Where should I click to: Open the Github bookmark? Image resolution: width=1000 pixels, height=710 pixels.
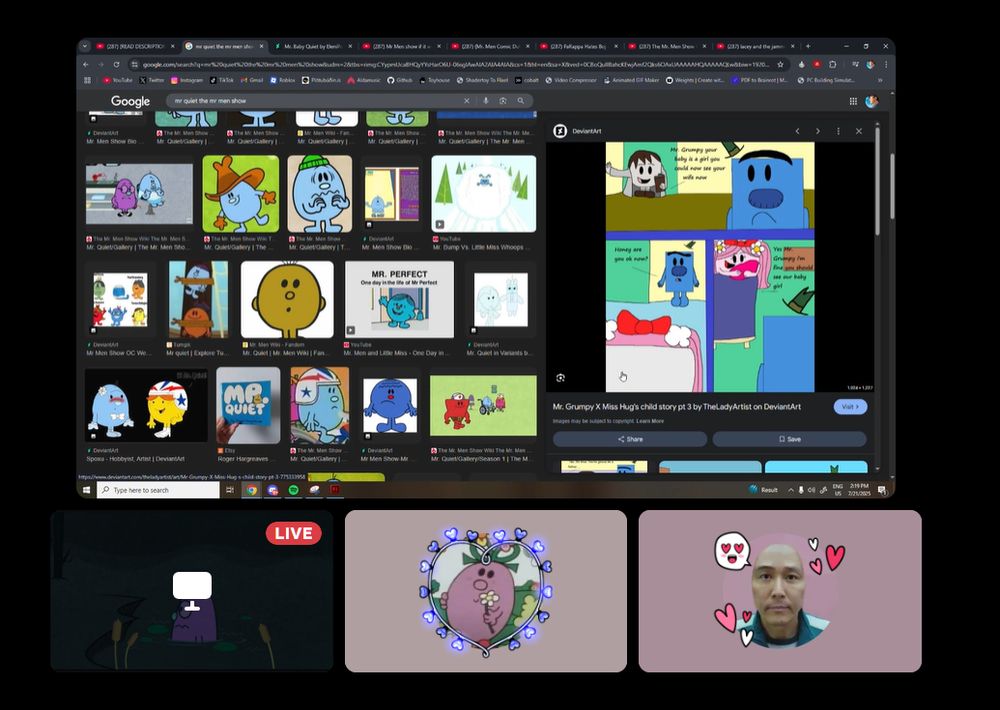tap(400, 80)
